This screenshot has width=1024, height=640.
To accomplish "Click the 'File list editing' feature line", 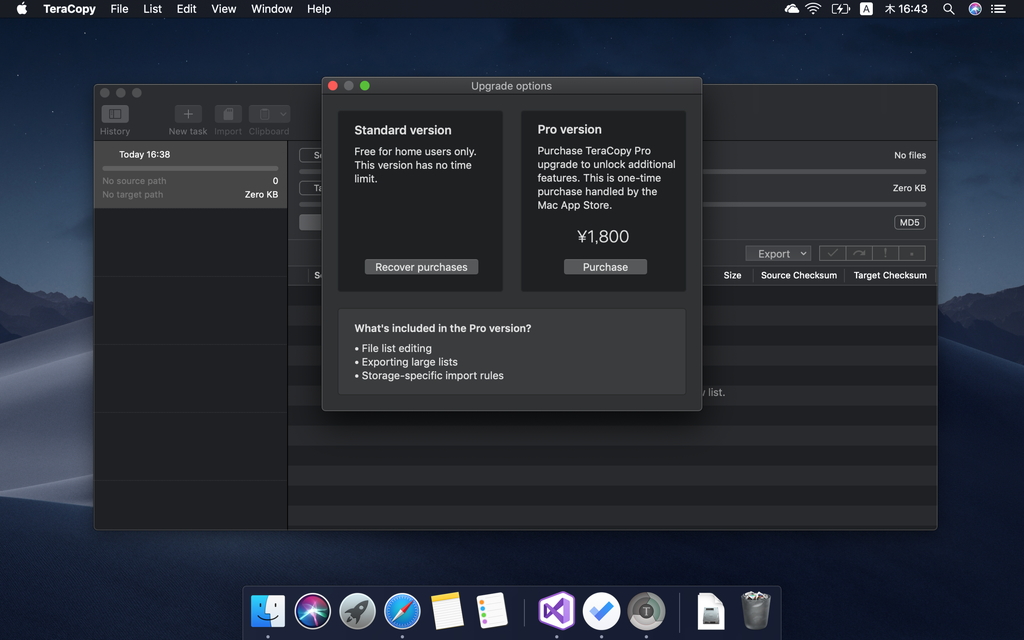I will (x=393, y=348).
